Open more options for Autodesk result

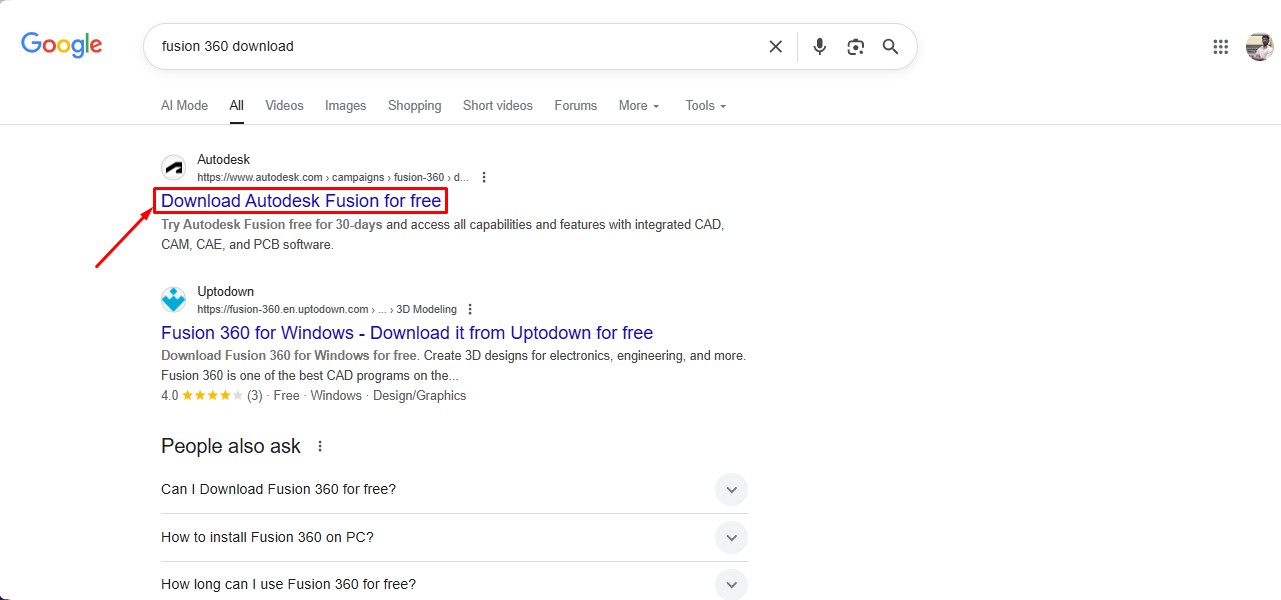click(484, 178)
